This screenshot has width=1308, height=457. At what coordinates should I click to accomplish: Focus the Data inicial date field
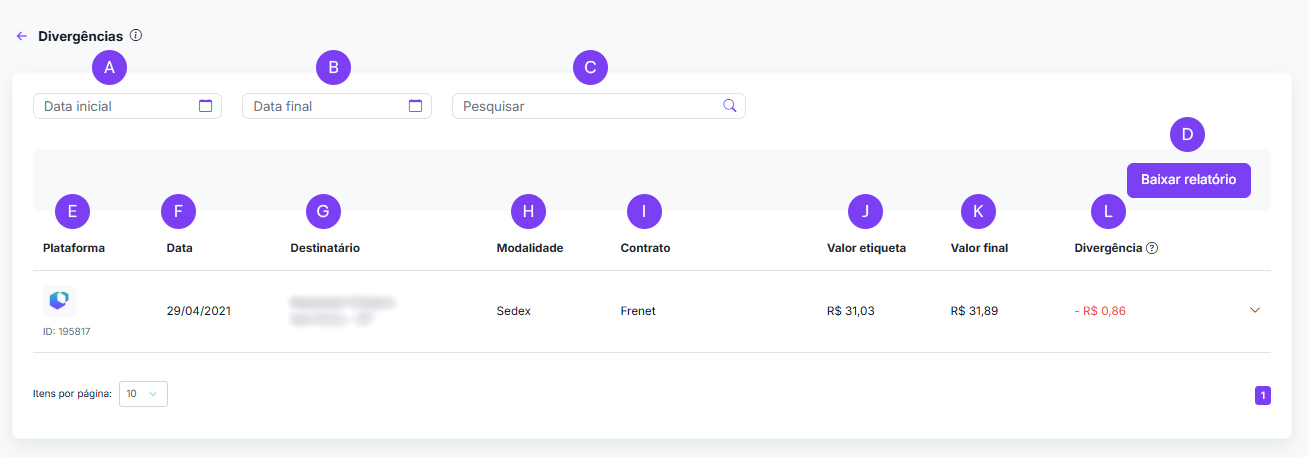115,106
